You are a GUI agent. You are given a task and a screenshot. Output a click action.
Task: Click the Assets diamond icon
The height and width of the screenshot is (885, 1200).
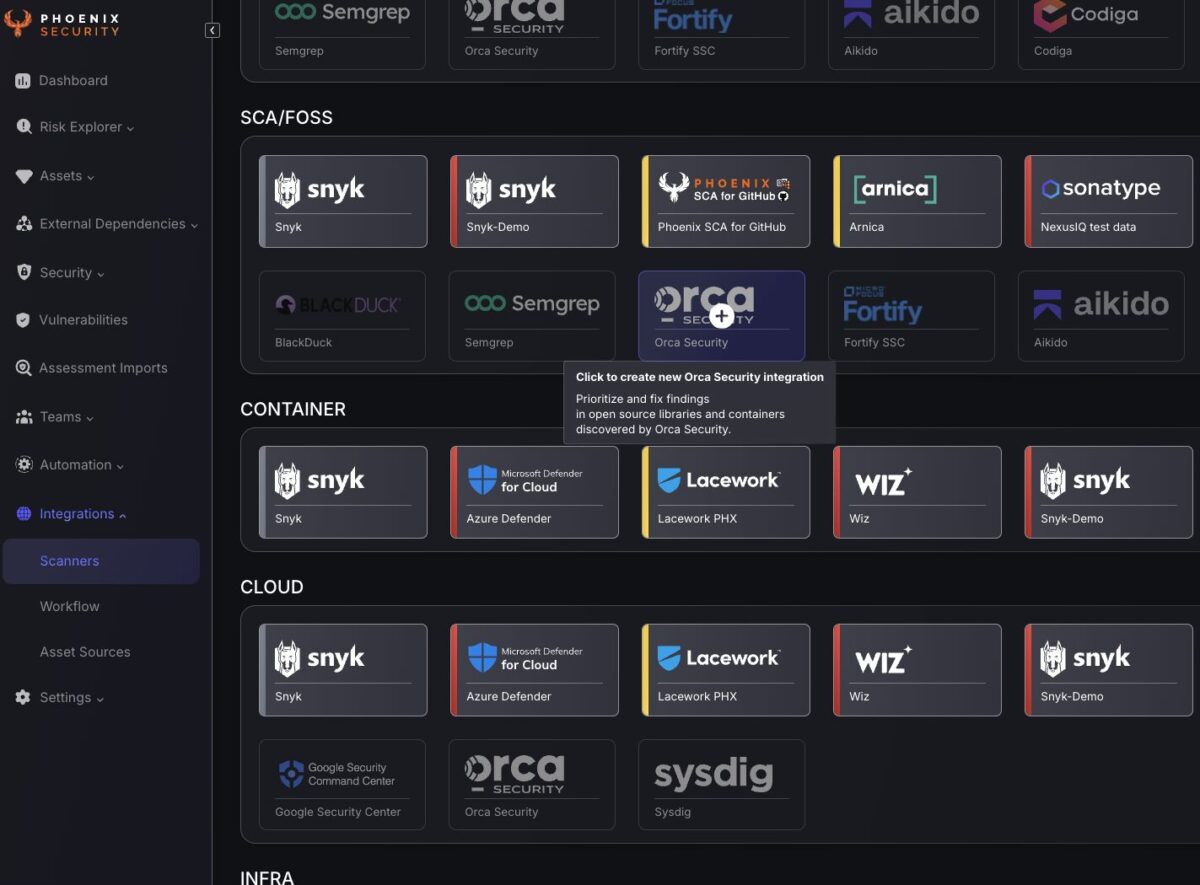(x=24, y=176)
